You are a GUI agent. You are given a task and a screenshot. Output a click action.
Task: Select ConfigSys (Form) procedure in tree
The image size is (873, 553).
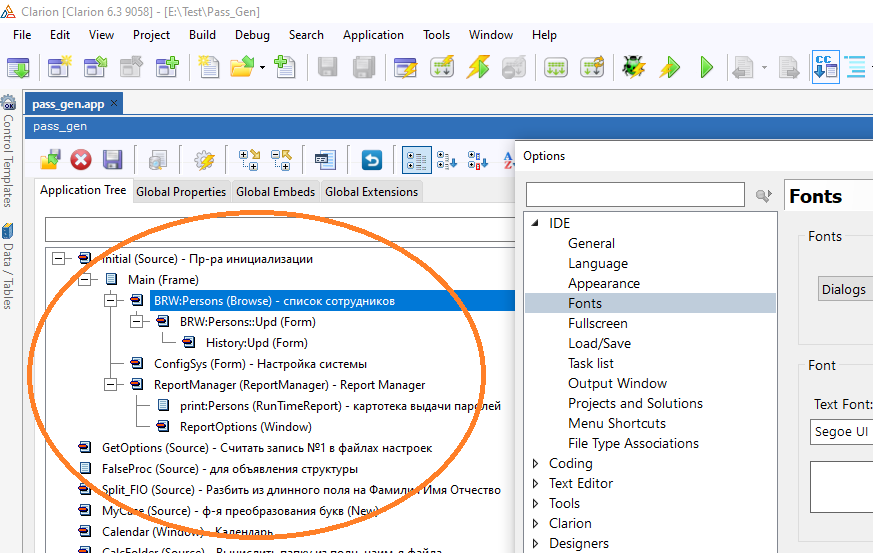pos(260,363)
